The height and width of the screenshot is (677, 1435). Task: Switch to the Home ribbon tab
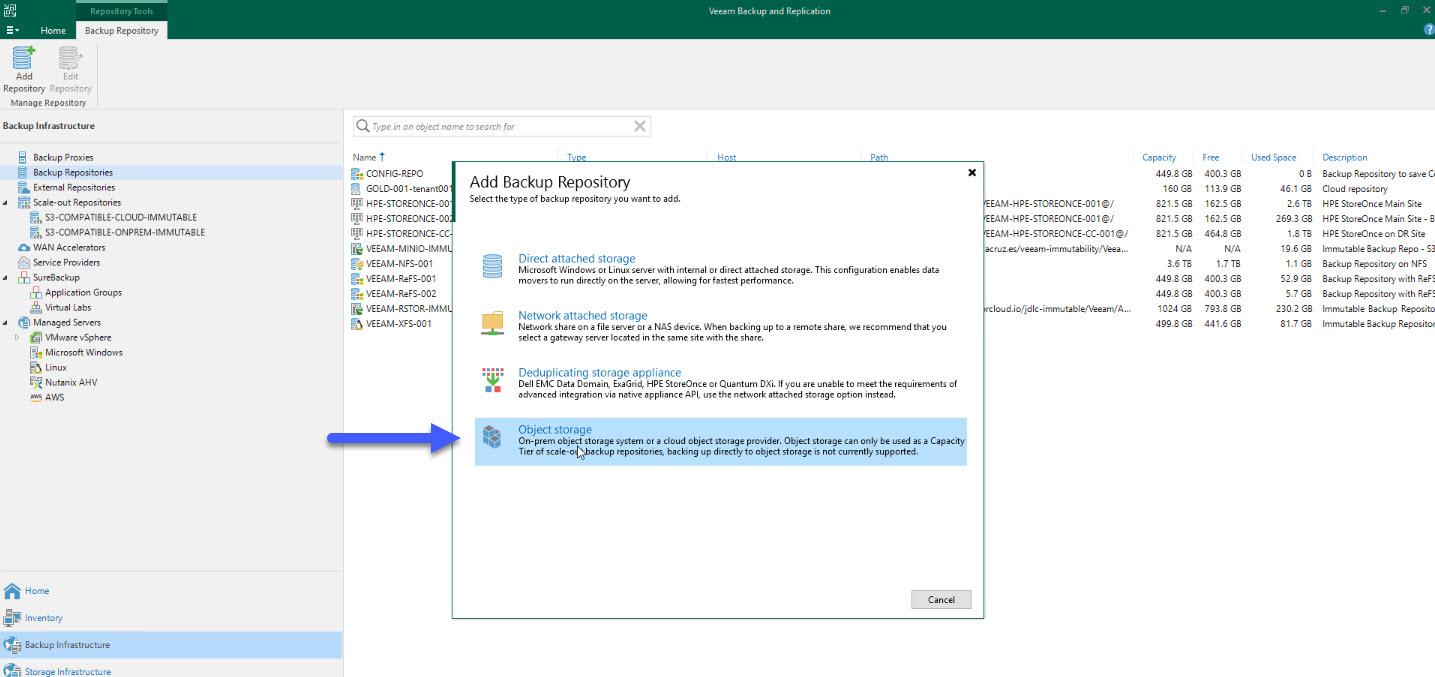click(53, 31)
